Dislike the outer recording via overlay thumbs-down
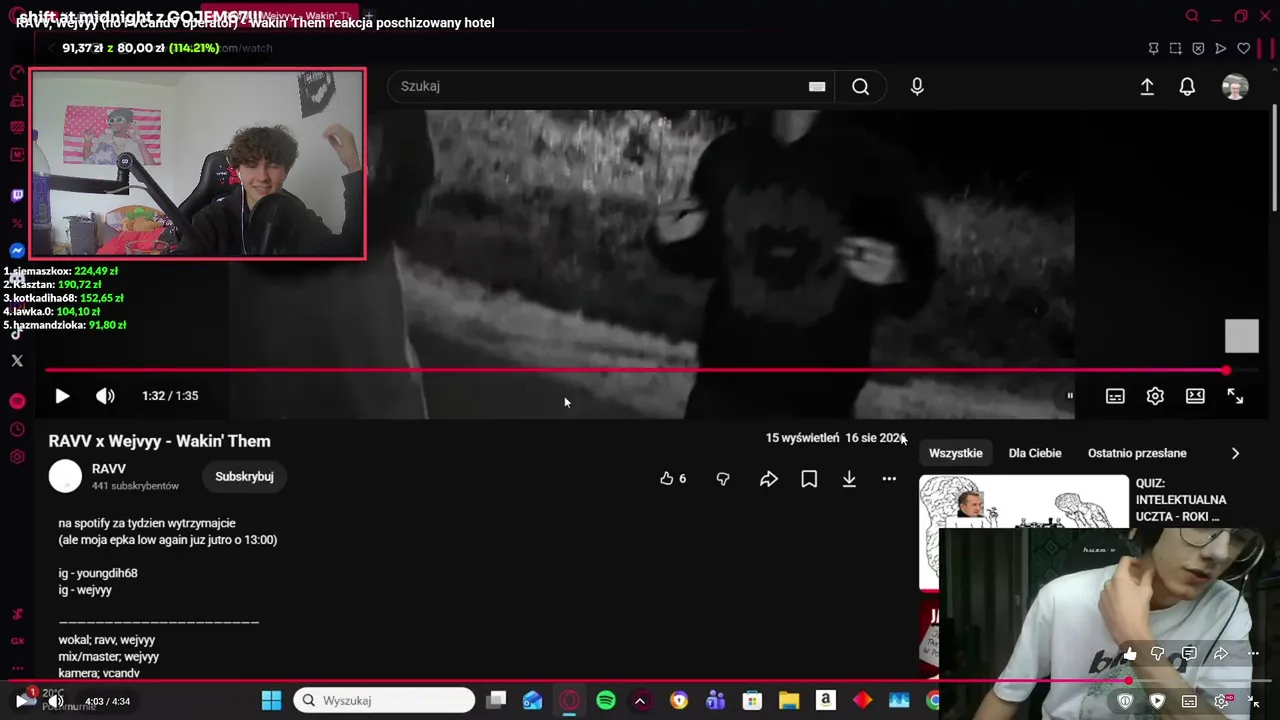Image resolution: width=1280 pixels, height=720 pixels. 1158,654
